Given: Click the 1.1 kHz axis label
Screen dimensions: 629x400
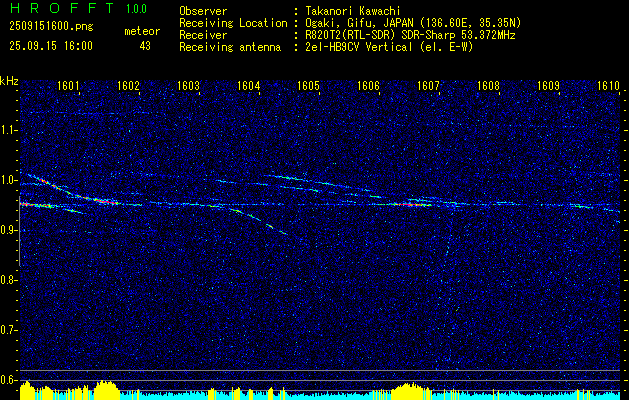Looking at the screenshot, I should point(9,130).
